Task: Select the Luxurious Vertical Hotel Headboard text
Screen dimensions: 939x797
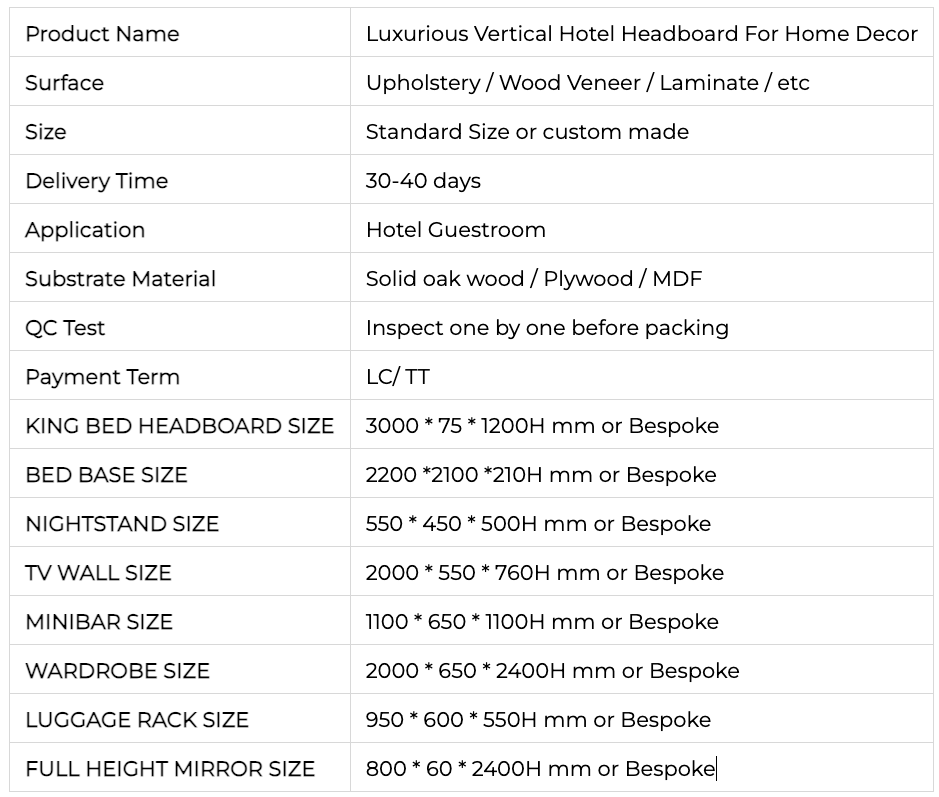Action: click(641, 34)
